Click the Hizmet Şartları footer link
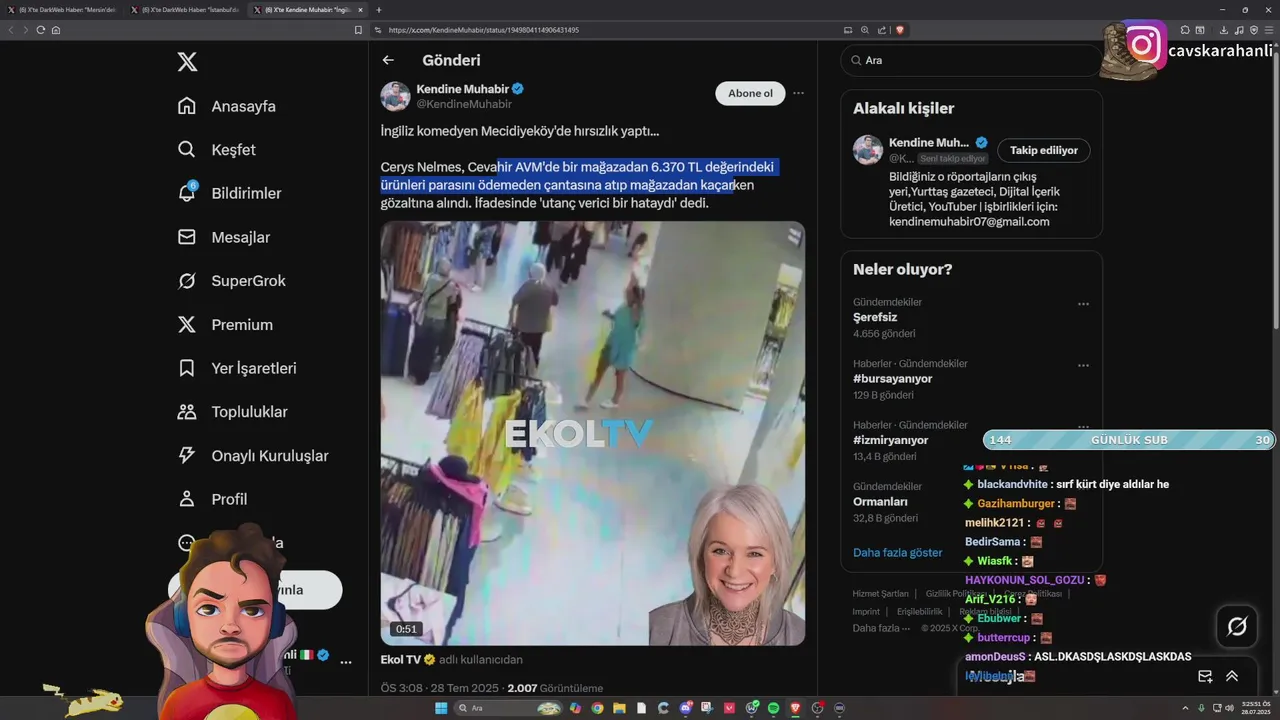Image resolution: width=1280 pixels, height=720 pixels. click(880, 593)
